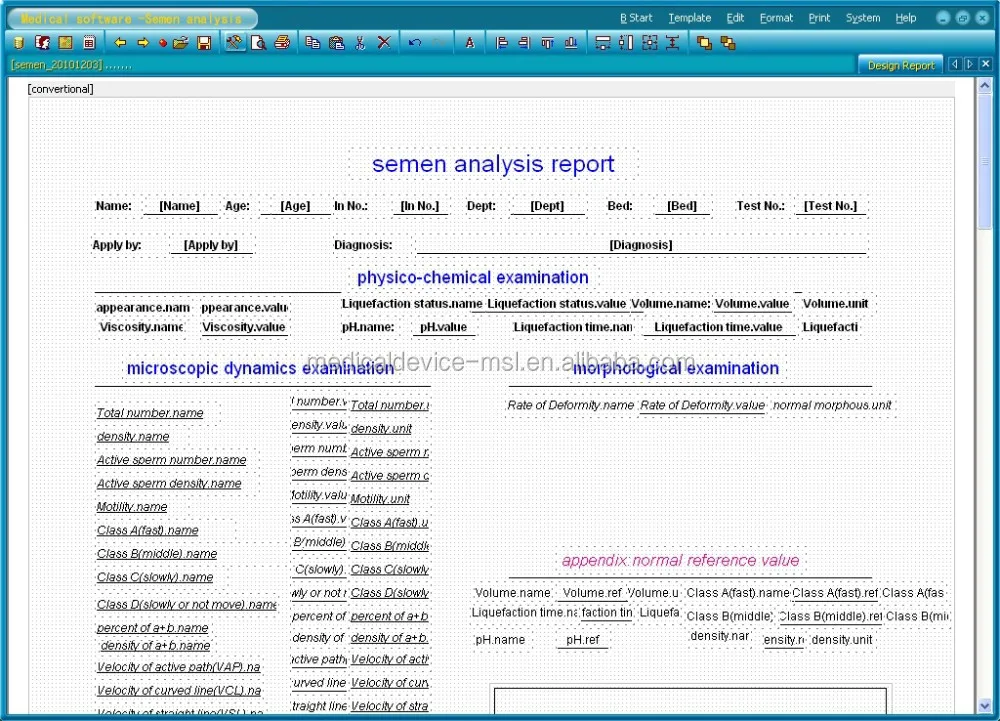The image size is (1000, 721).
Task: Click the scissors cut icon
Action: [360, 43]
